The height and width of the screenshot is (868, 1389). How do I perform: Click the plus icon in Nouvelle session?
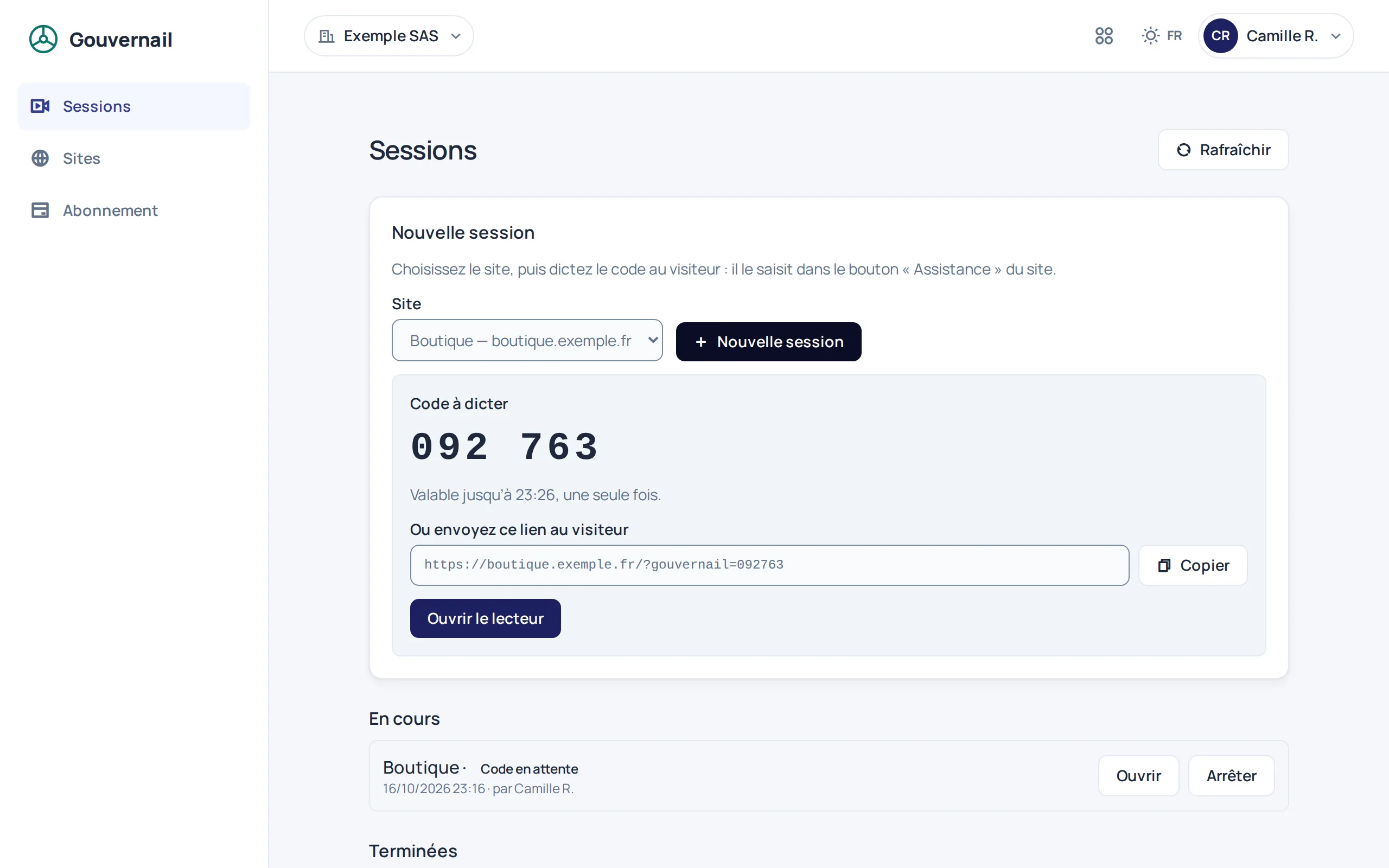point(700,342)
